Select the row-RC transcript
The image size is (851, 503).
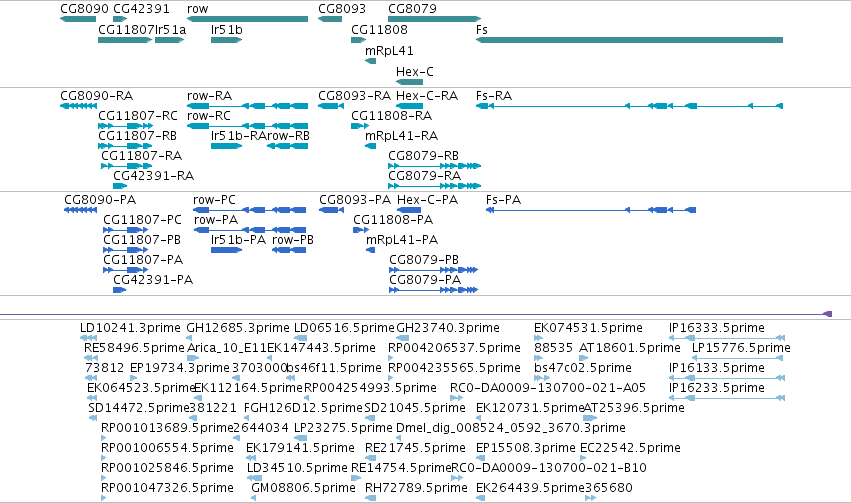point(247,126)
